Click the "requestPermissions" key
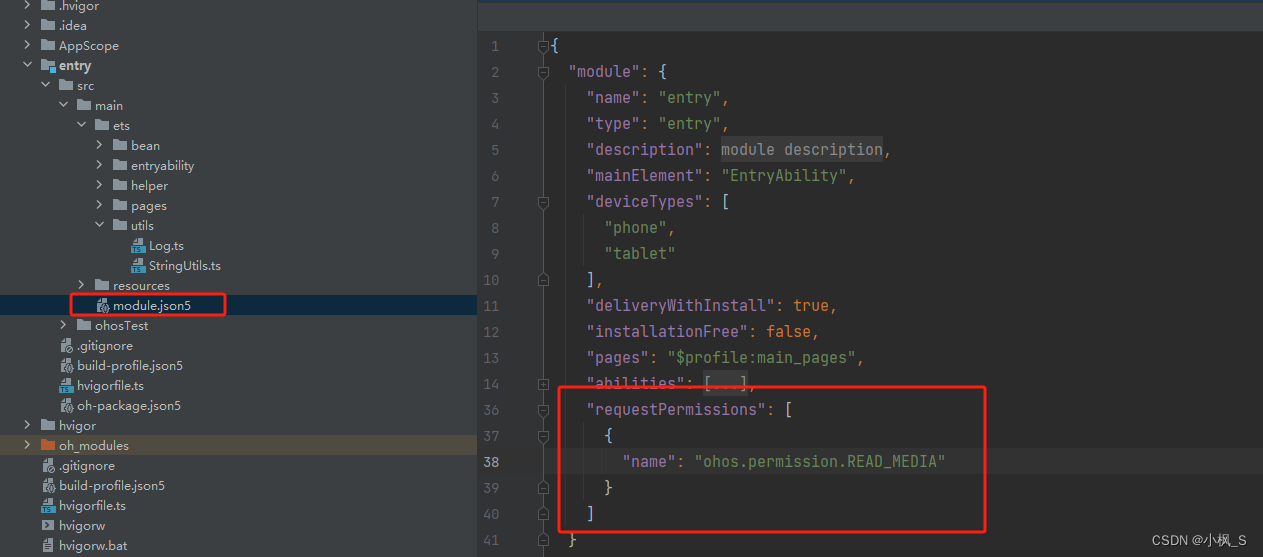The width and height of the screenshot is (1263, 557). [x=676, y=409]
